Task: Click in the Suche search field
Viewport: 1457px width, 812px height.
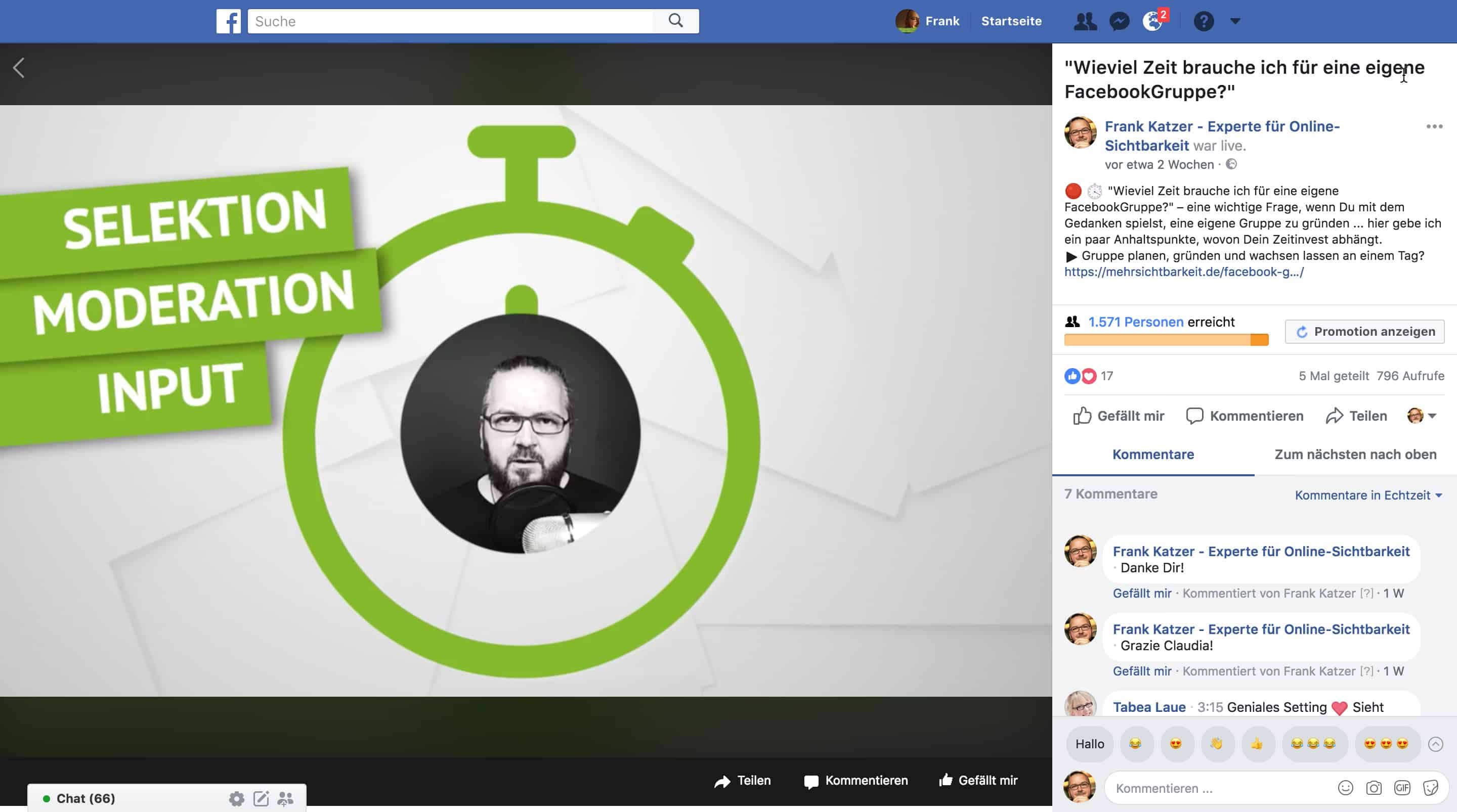Action: coord(450,21)
